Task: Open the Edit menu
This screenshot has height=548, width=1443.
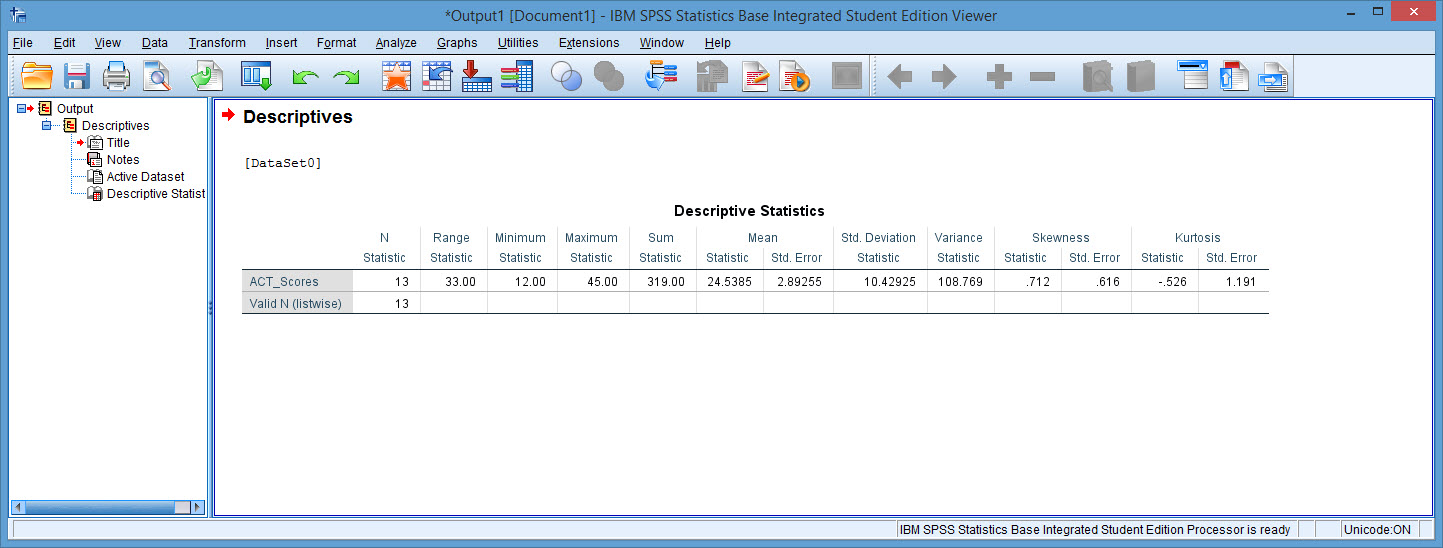Action: (64, 43)
